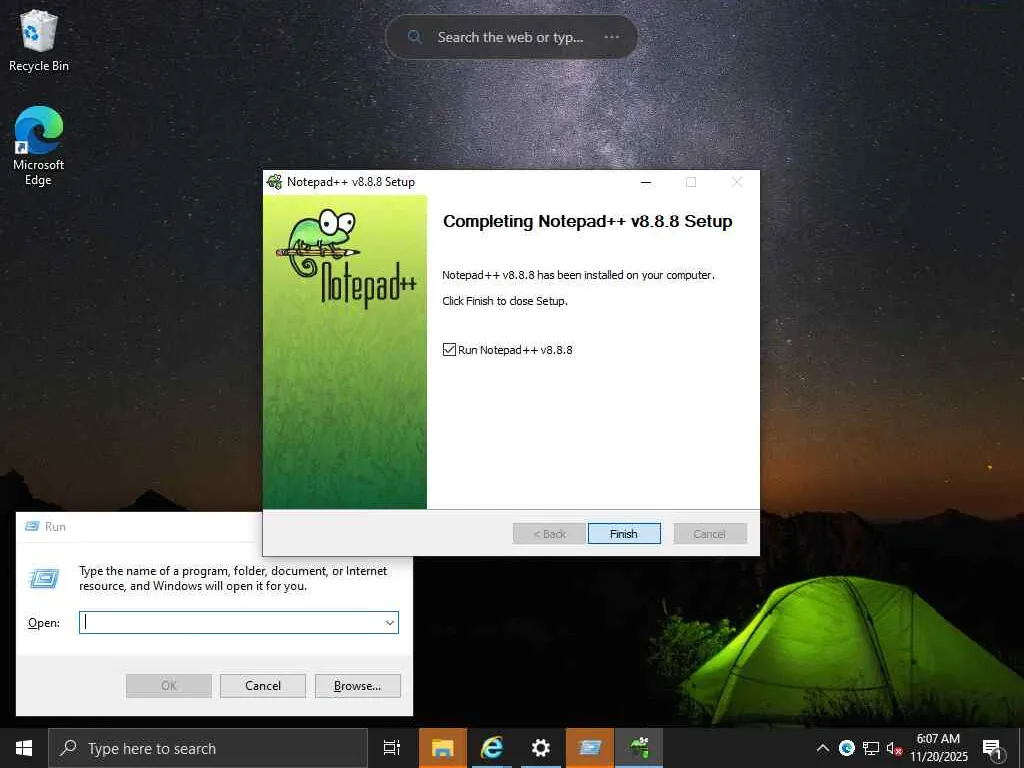
Task: Click the magnifier icon in desktop search widget
Action: pyautogui.click(x=414, y=37)
